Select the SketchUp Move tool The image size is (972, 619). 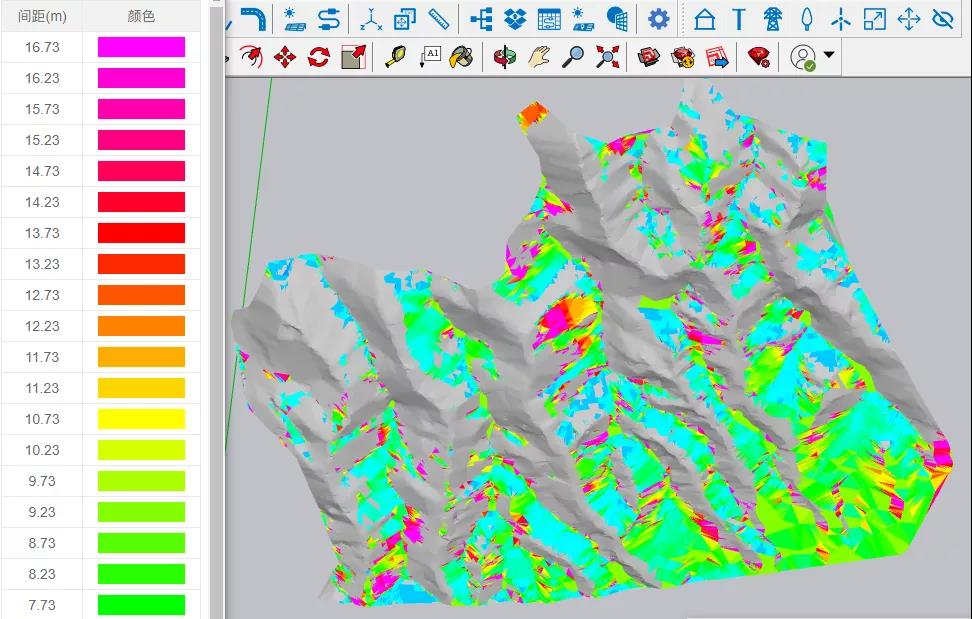click(285, 57)
